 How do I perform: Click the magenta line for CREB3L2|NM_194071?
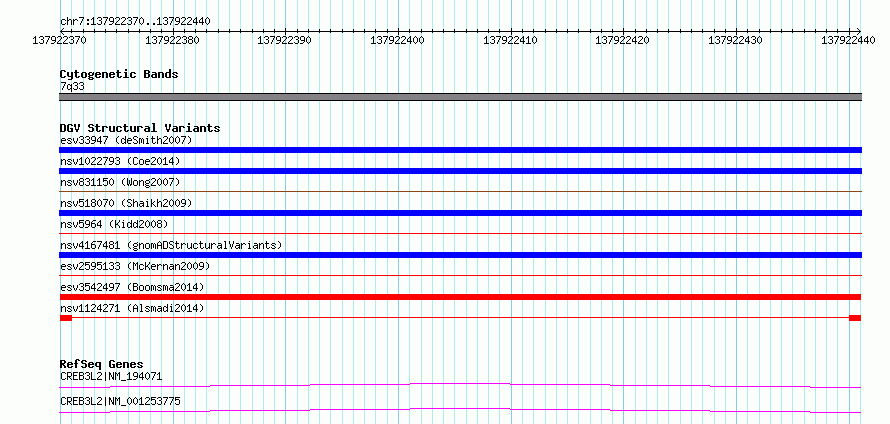pos(460,385)
